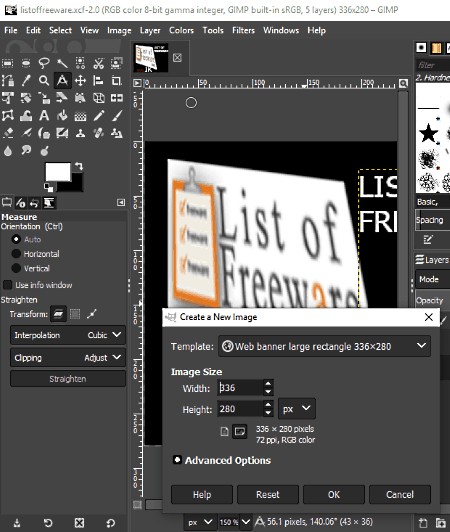Viewport: 450px width, 532px height.
Task: Click the Width input field
Action: pos(240,388)
